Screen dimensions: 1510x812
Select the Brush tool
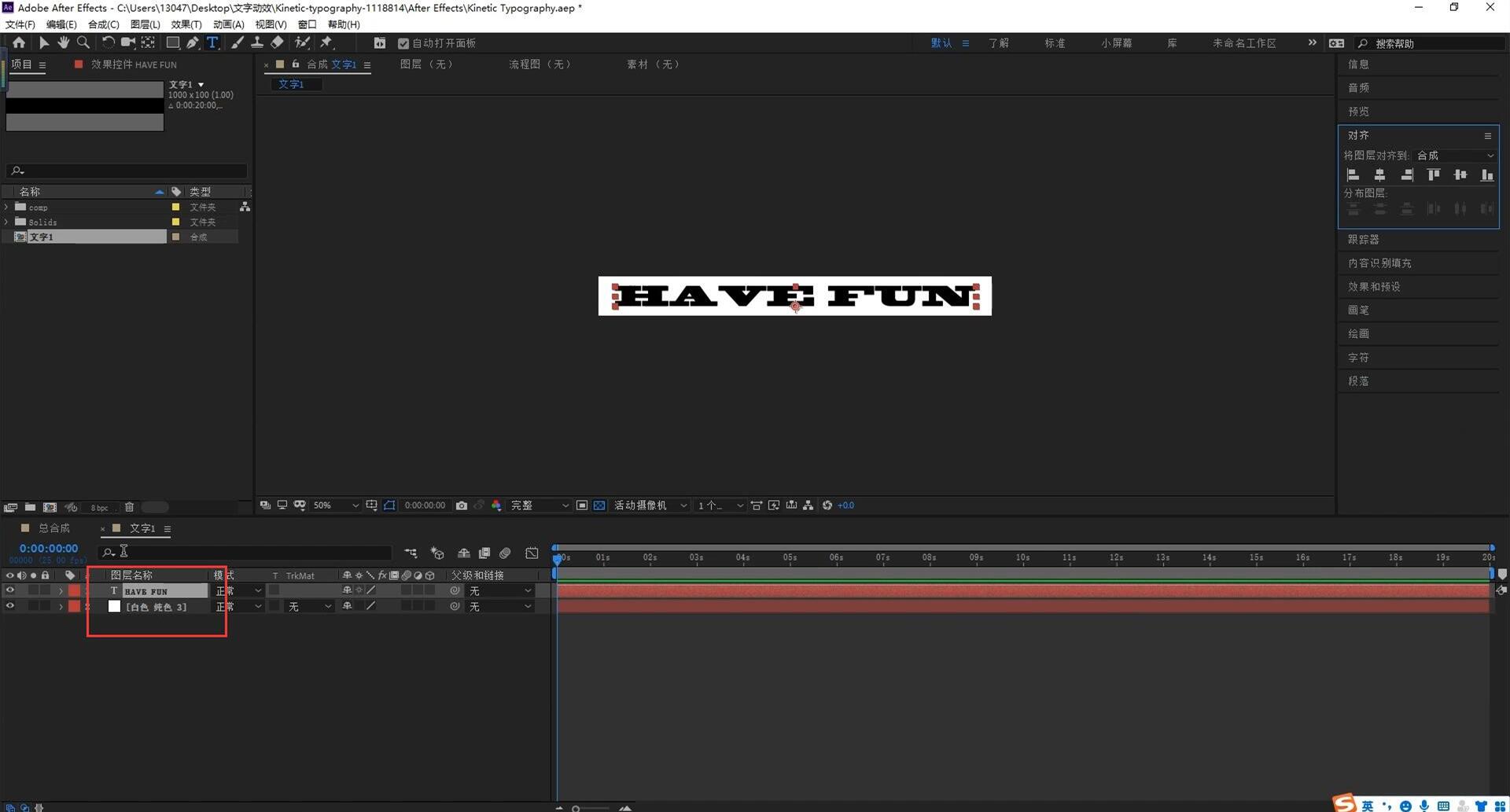point(237,42)
